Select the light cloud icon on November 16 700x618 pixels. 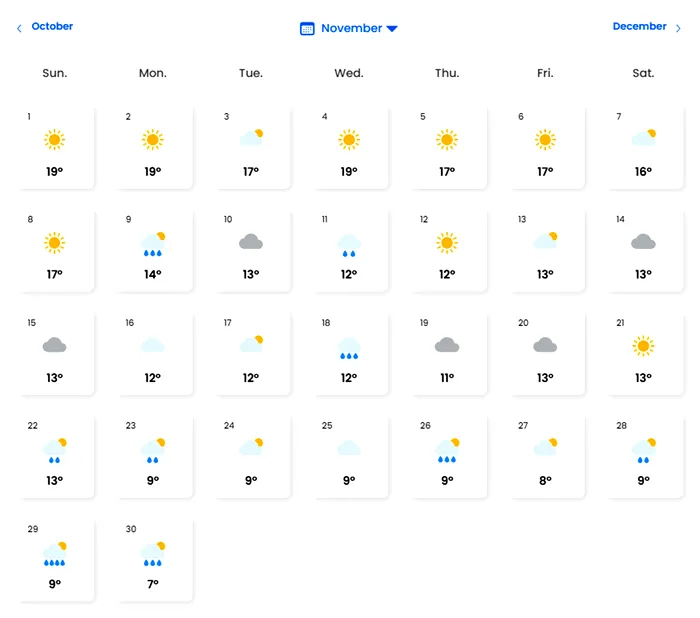[153, 345]
